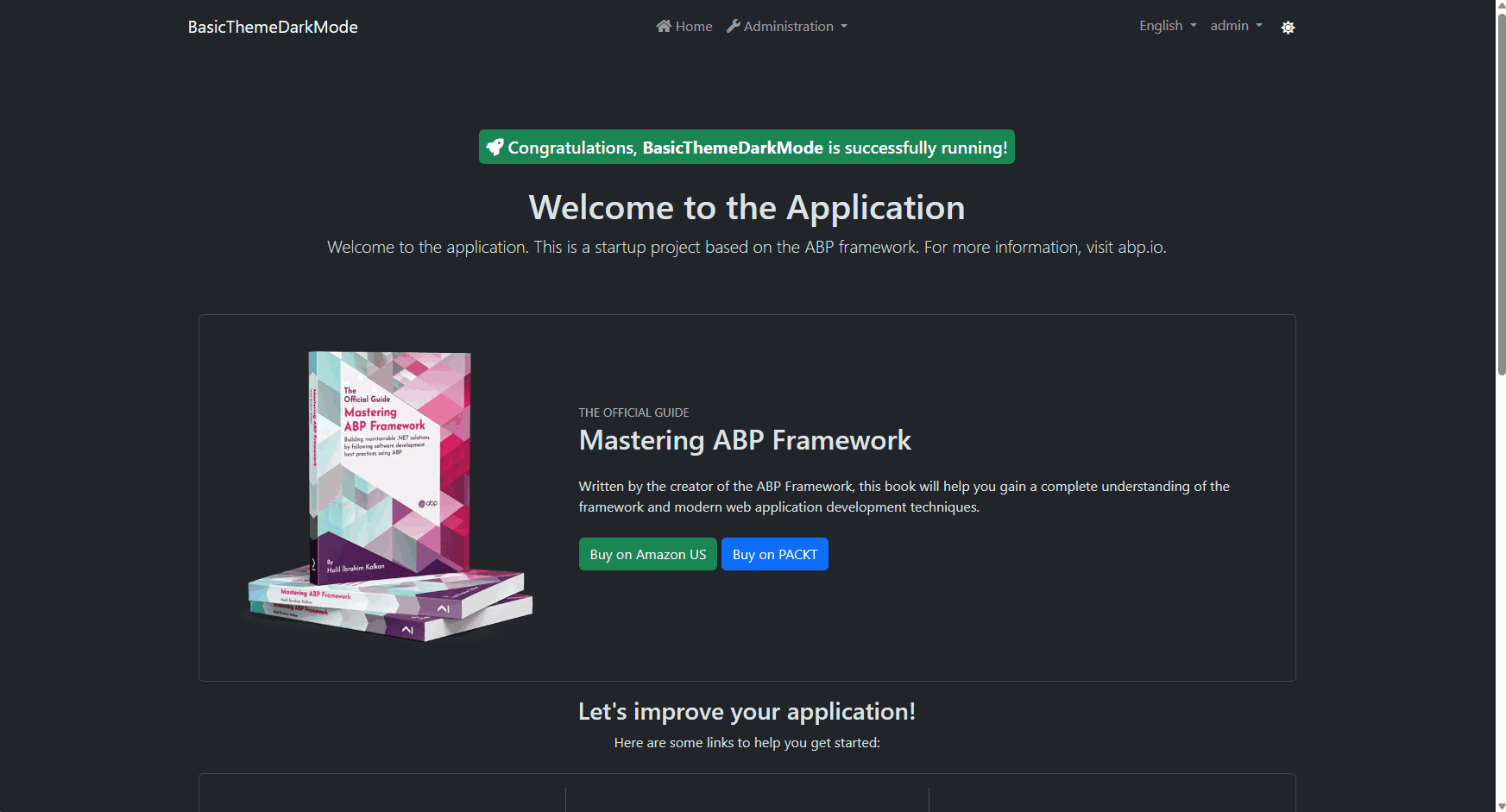Click the wrench icon beside Administration

(x=734, y=26)
